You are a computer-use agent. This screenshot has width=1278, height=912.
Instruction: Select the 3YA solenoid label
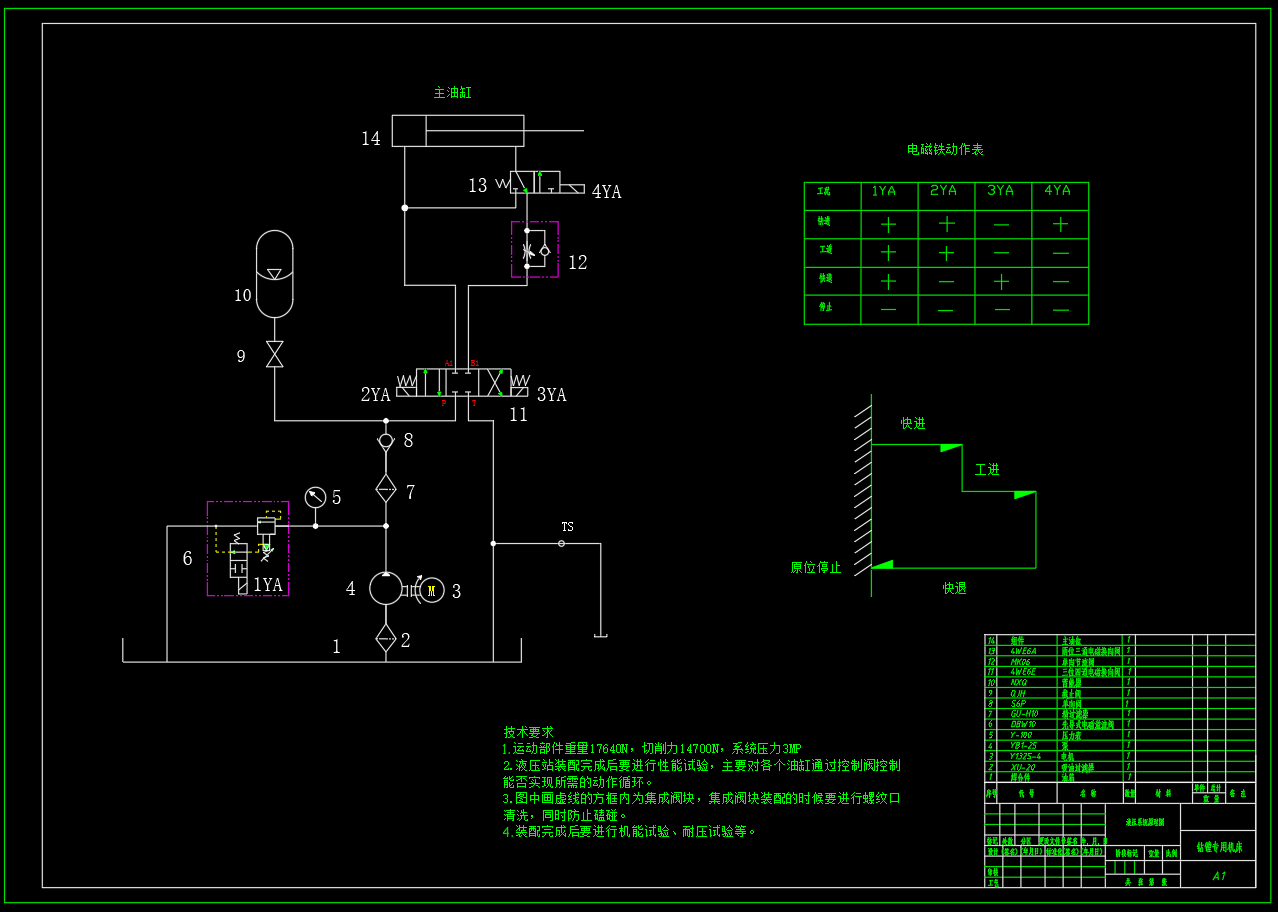pos(551,395)
